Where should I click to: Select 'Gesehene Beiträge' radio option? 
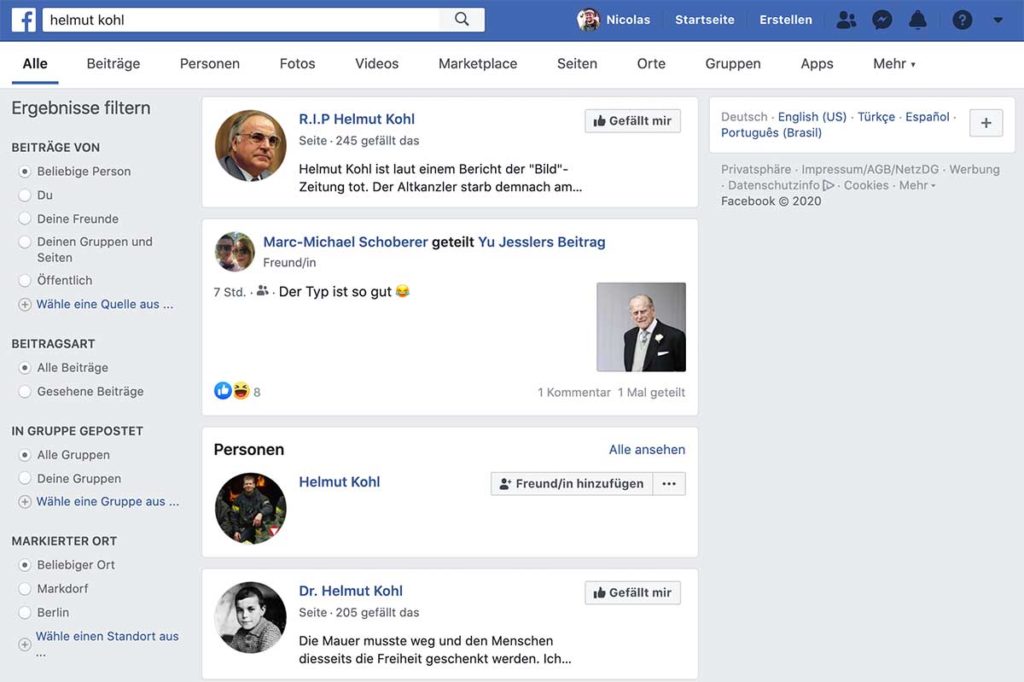[25, 392]
